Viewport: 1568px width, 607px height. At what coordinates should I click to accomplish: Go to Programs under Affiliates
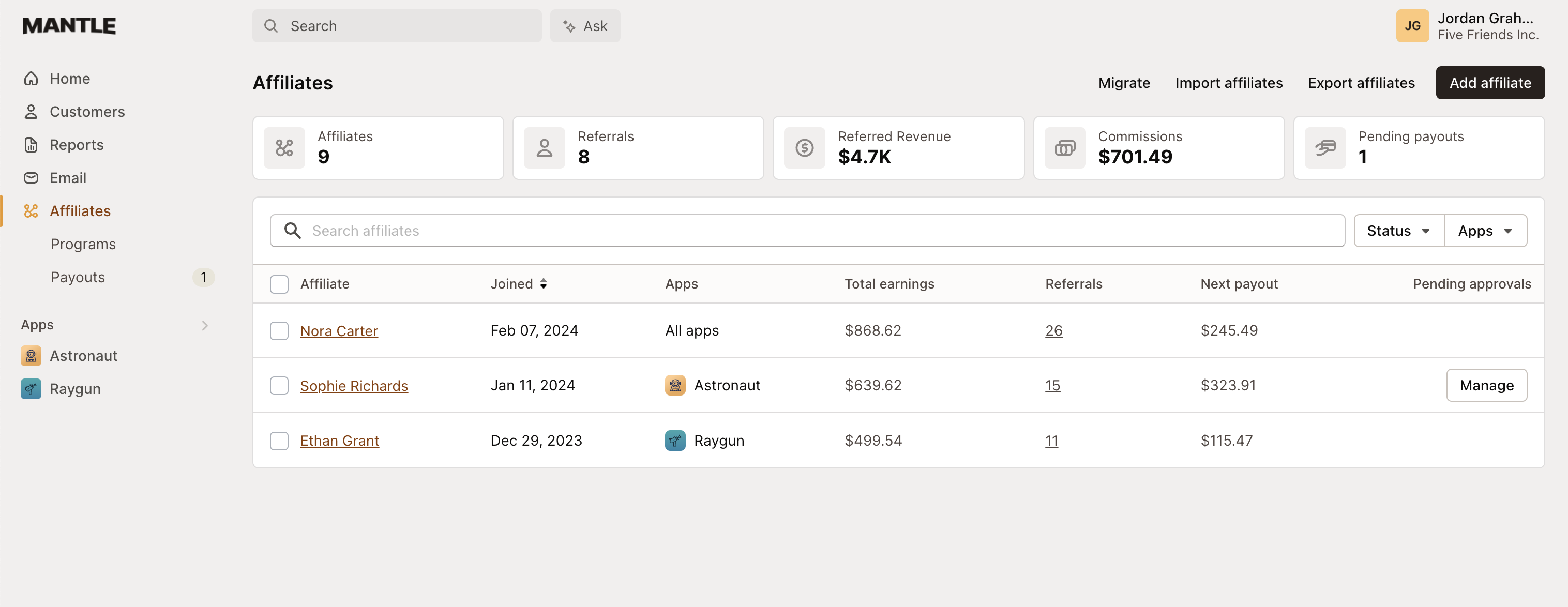click(83, 244)
